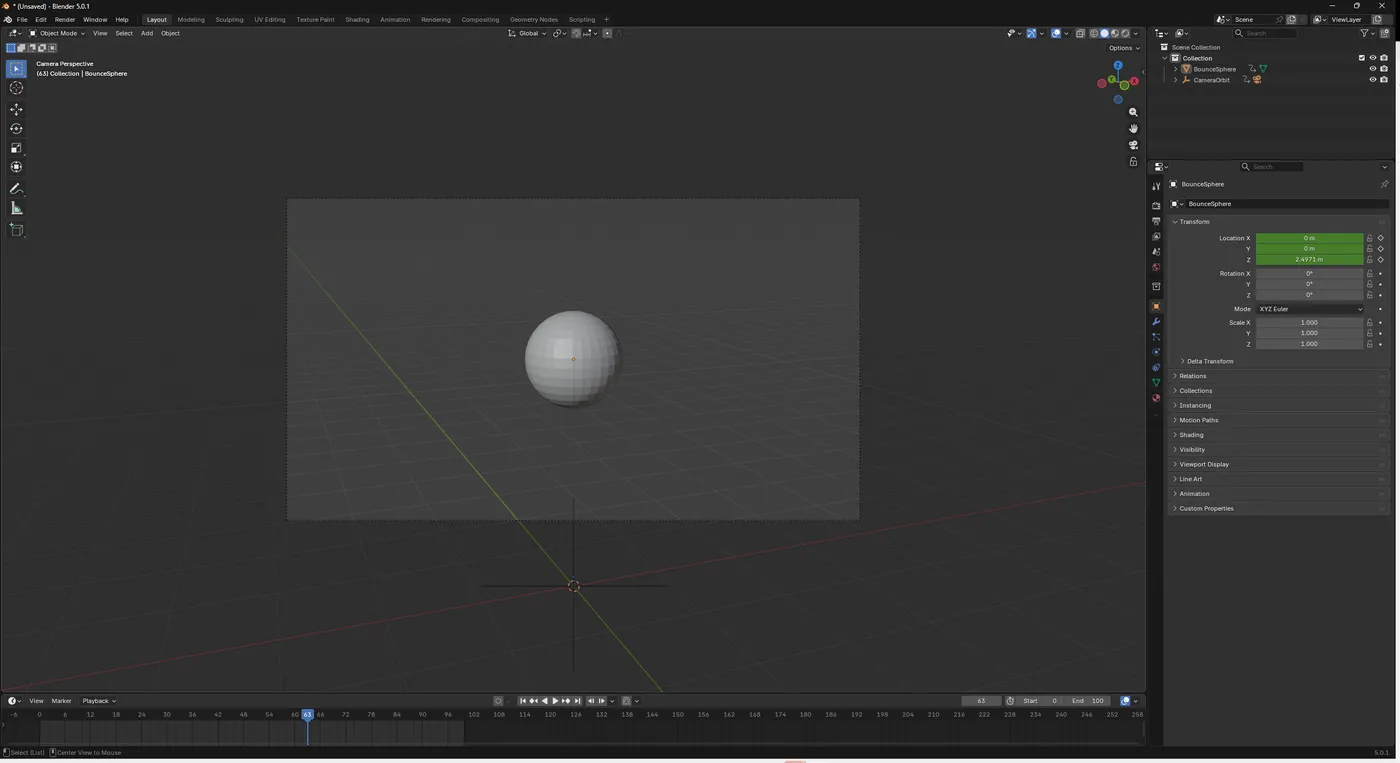Open the Render menu
This screenshot has height=763, width=1400.
pos(65,19)
